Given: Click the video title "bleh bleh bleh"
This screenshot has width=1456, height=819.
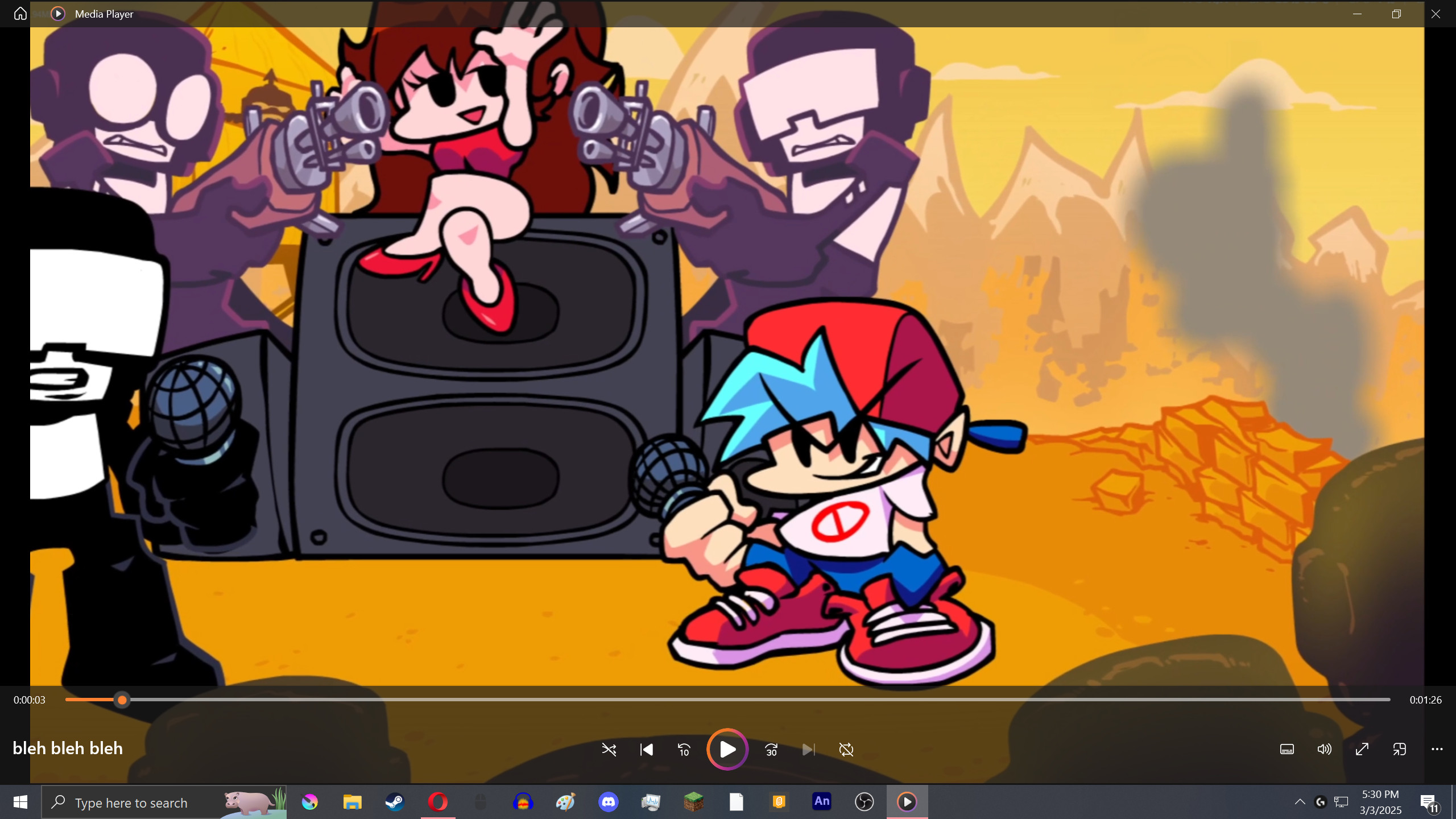Looking at the screenshot, I should 68,748.
